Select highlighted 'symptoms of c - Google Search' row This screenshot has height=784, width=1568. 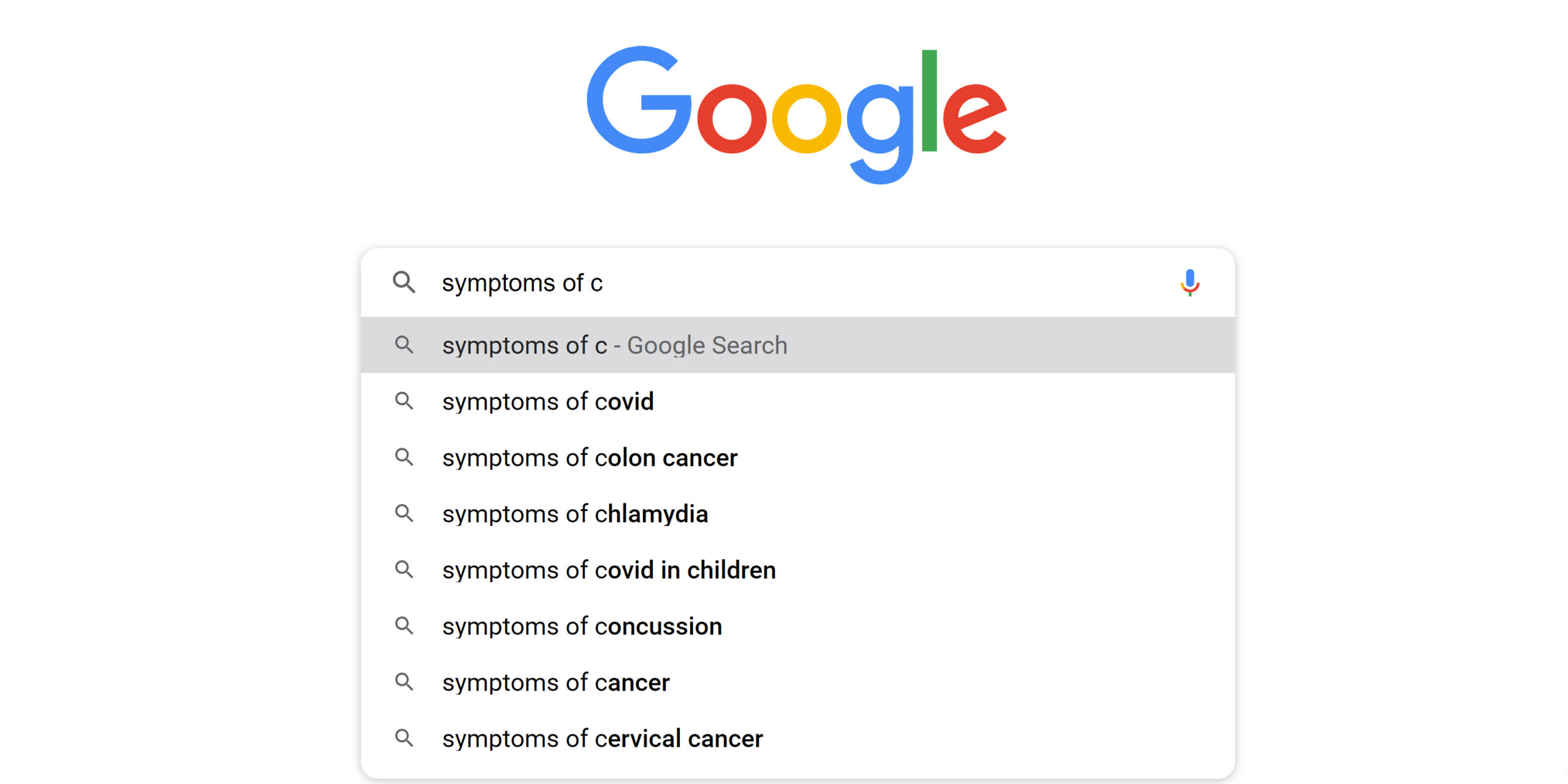[614, 345]
